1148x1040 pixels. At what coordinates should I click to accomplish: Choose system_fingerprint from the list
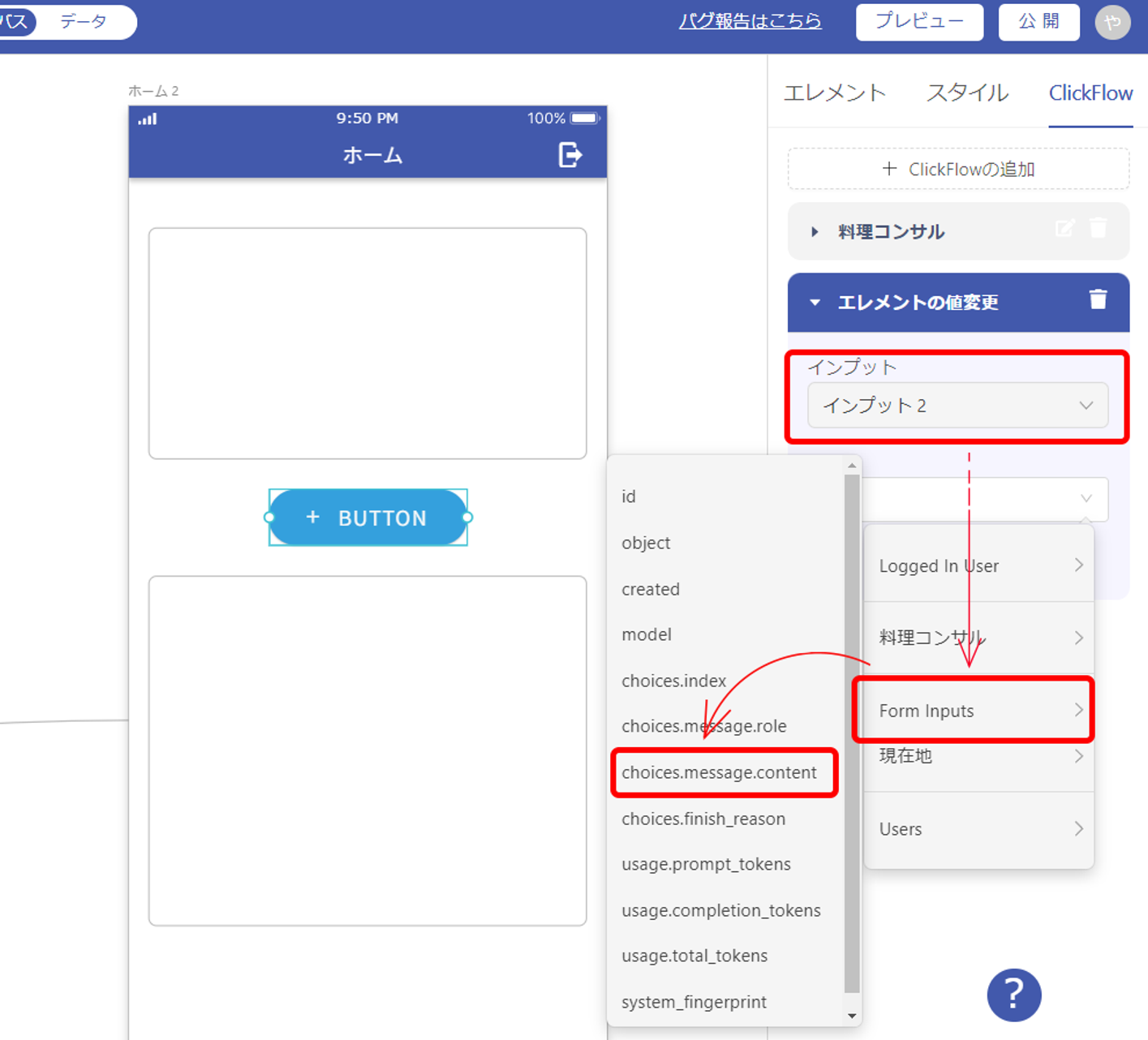[694, 1002]
